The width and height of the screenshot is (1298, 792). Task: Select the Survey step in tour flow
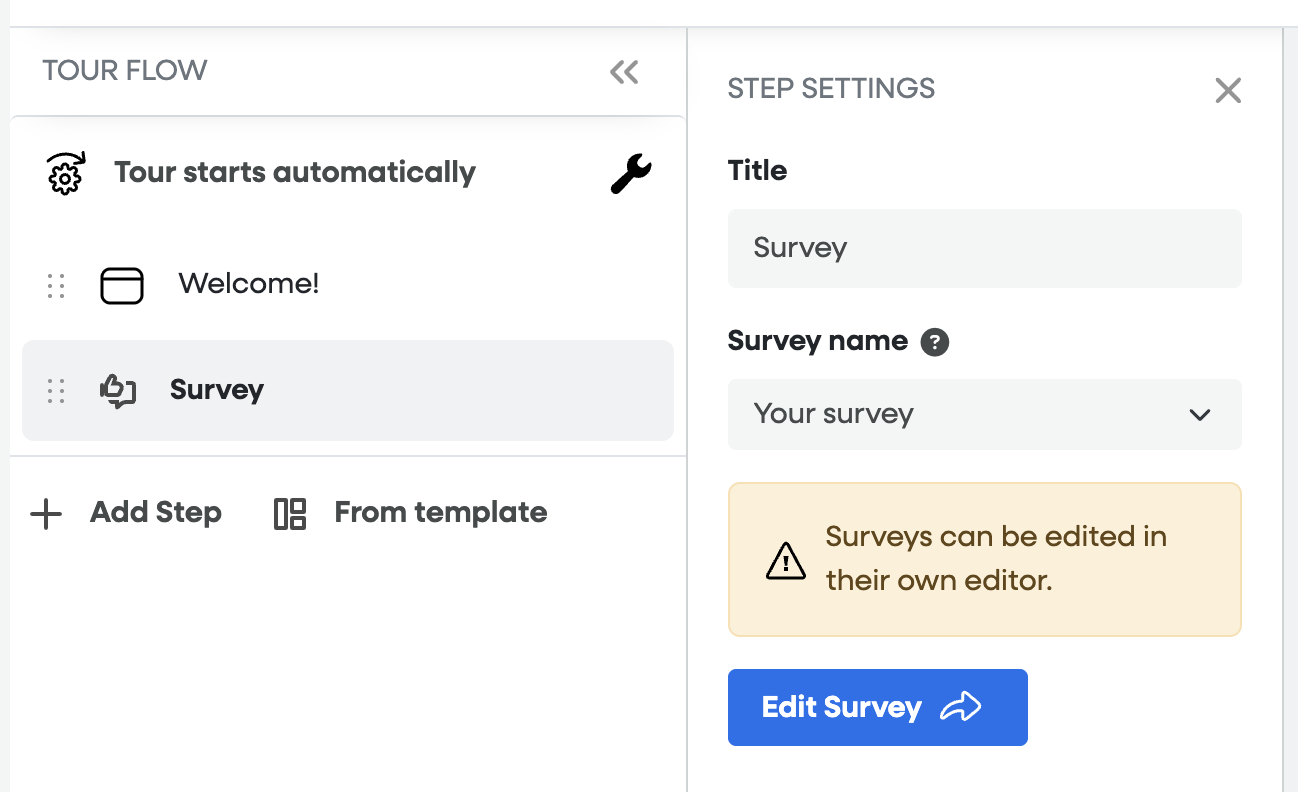pos(217,390)
